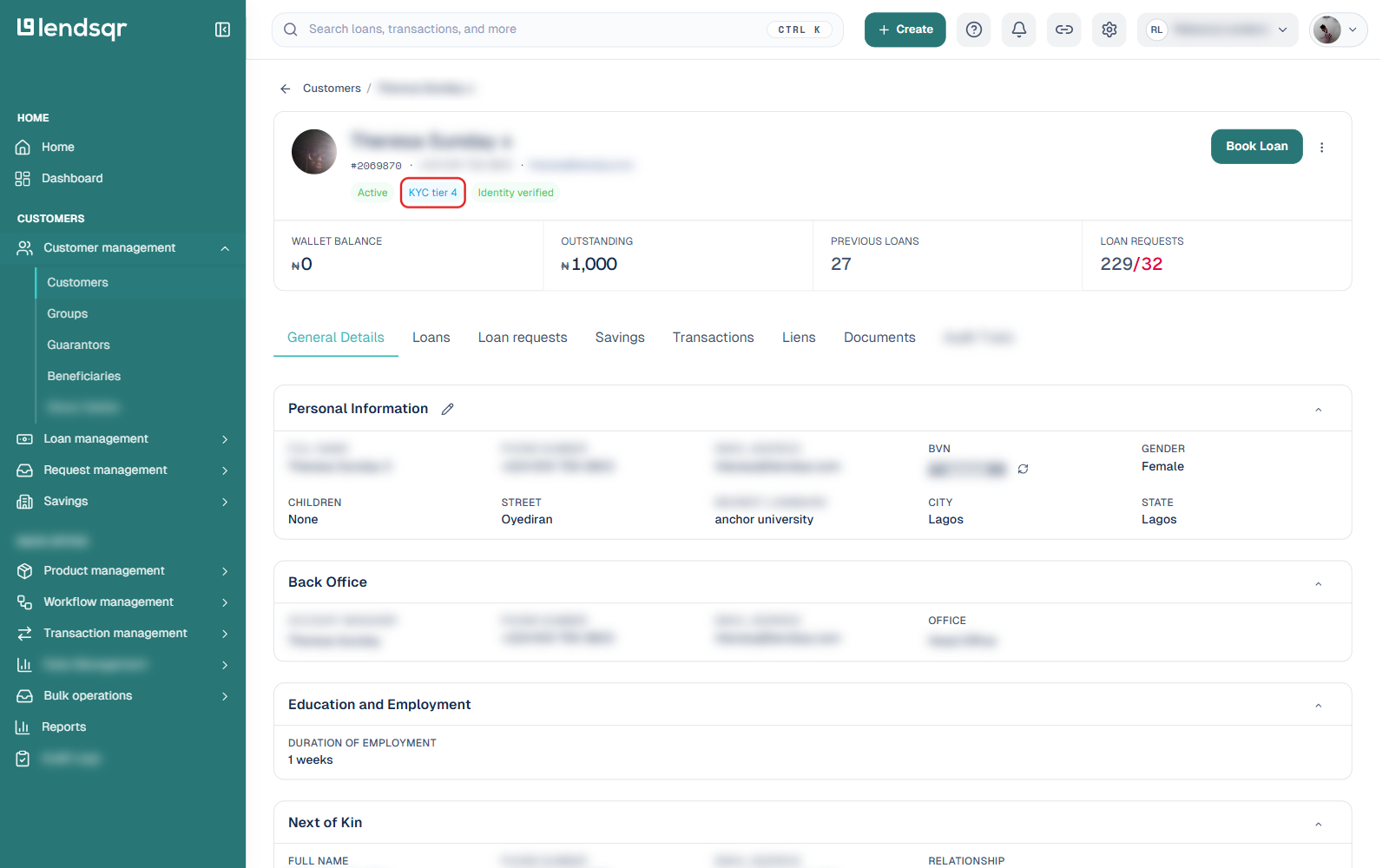Collapse the Personal Information section
1389x868 pixels.
1319,410
